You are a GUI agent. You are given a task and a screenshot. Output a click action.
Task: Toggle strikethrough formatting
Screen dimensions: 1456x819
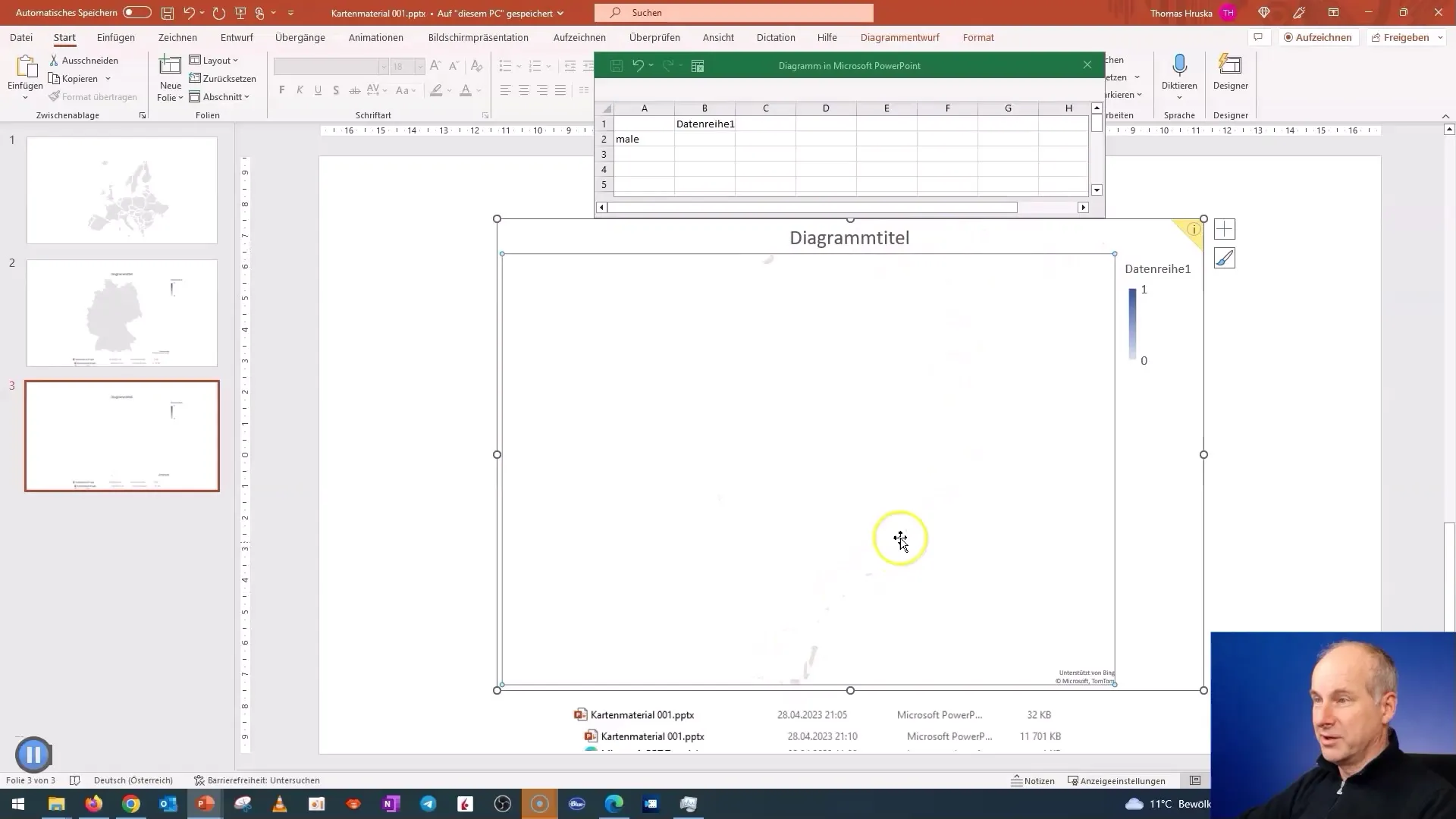pos(354,90)
